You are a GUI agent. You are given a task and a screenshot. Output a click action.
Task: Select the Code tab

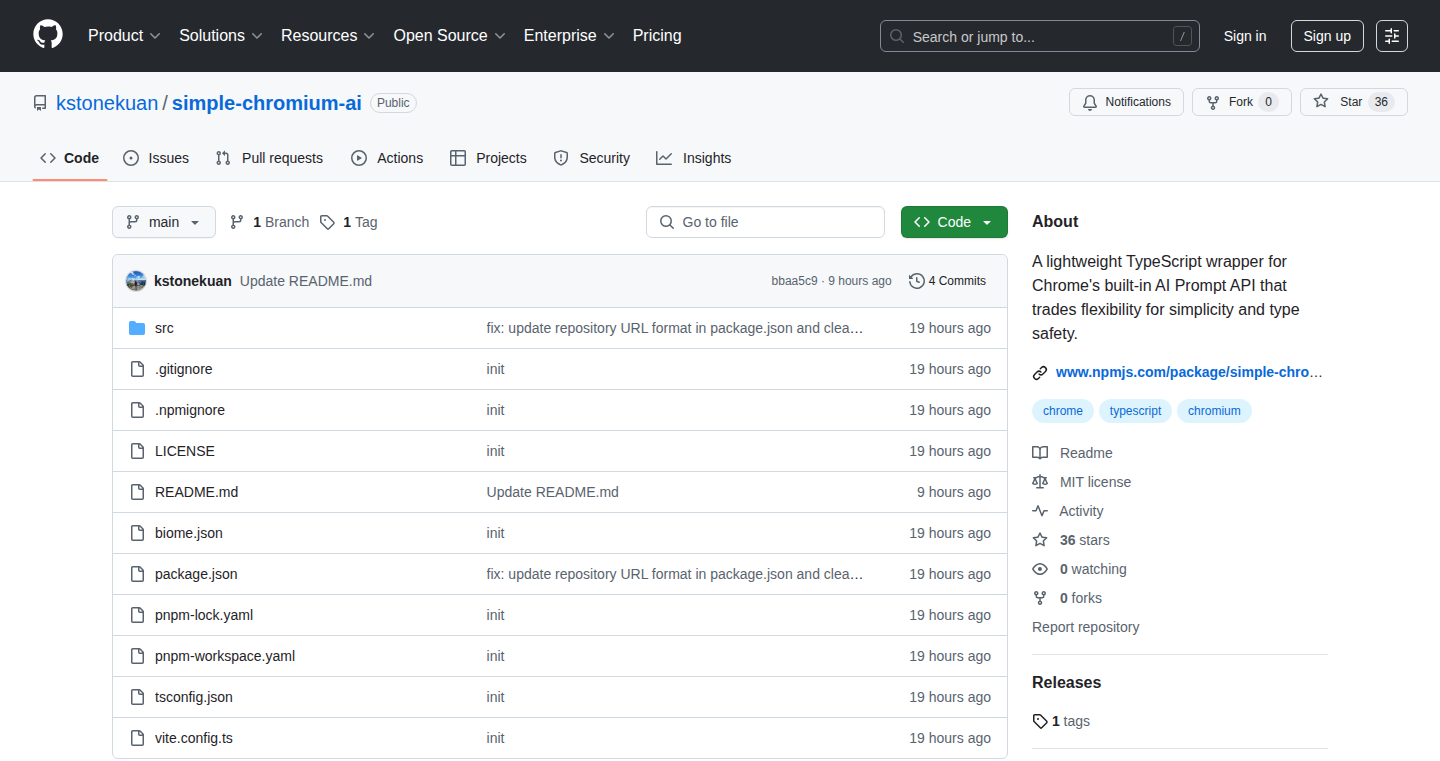click(x=70, y=158)
